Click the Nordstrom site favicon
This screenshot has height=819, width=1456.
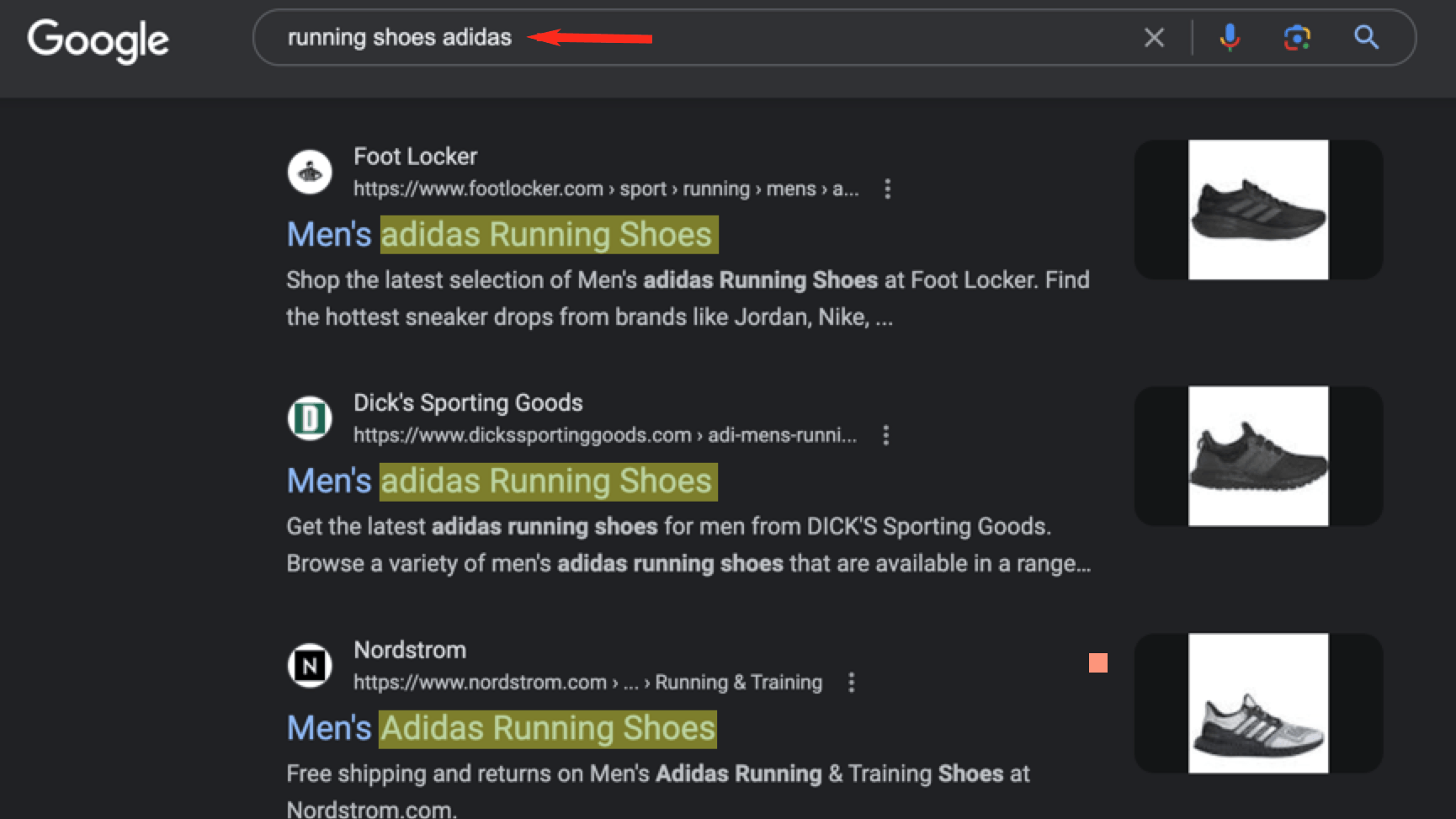pyautogui.click(x=310, y=666)
